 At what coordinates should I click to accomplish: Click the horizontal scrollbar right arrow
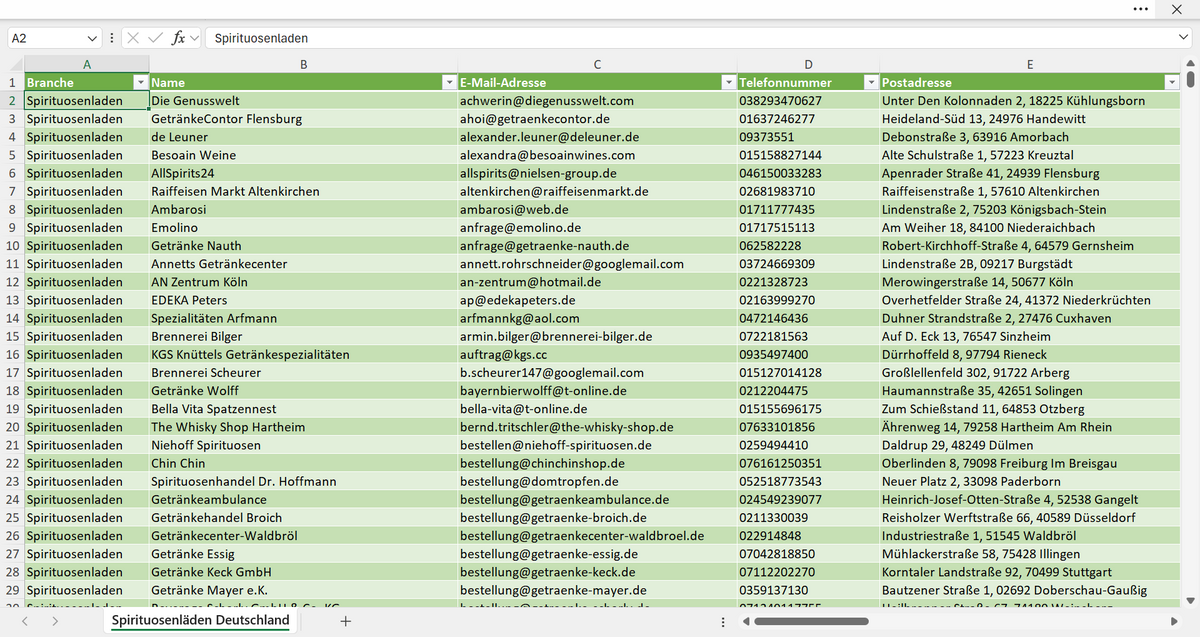1172,621
